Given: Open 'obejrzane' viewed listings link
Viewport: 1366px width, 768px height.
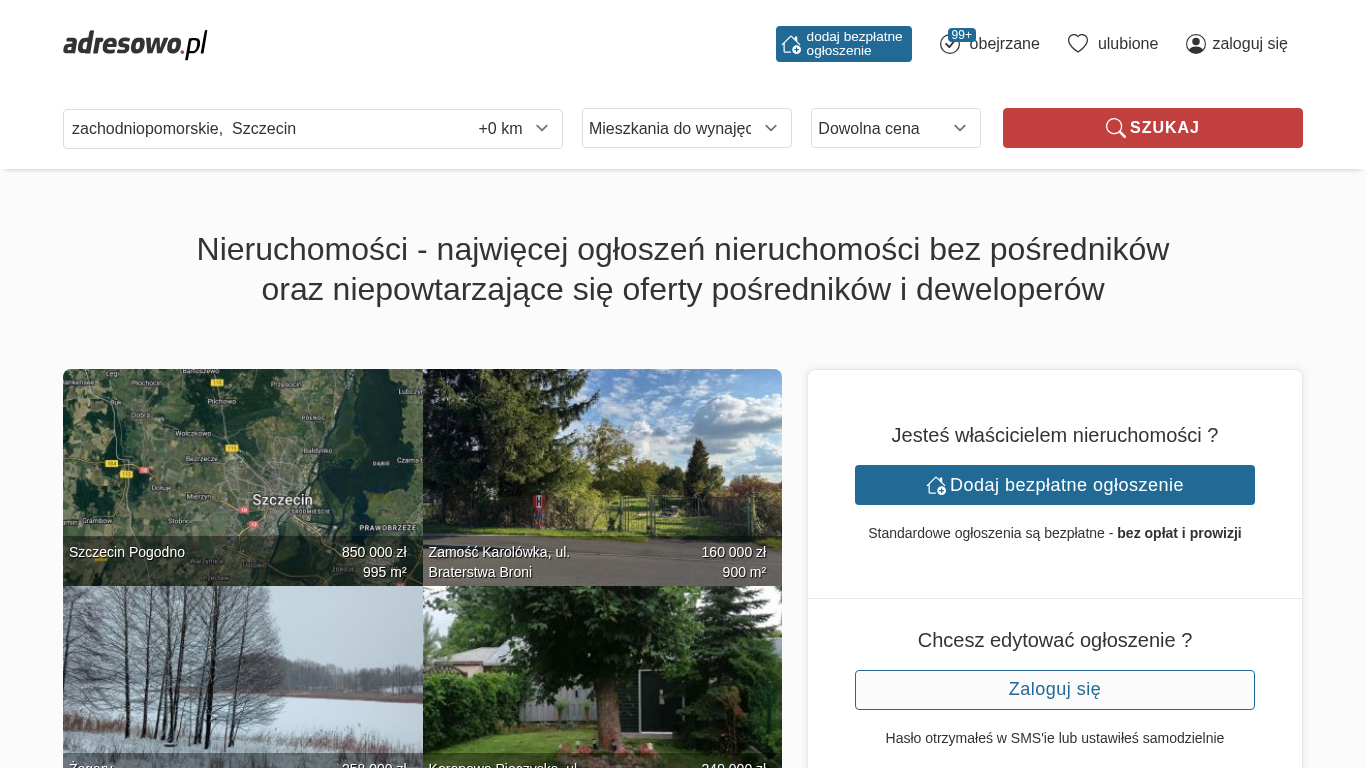Looking at the screenshot, I should point(1004,44).
